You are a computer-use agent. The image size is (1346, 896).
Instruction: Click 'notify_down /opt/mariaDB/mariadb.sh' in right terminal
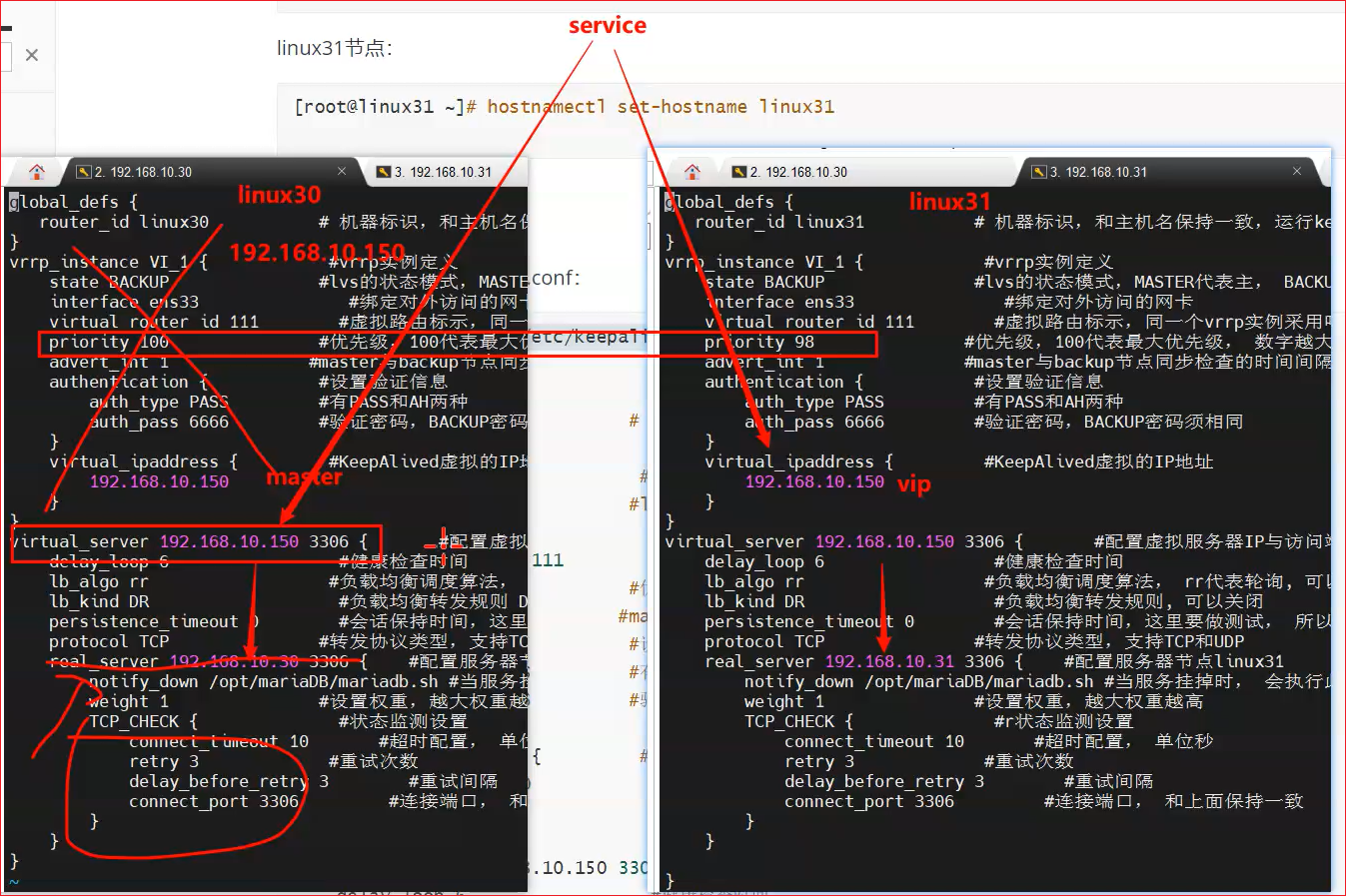coord(919,681)
